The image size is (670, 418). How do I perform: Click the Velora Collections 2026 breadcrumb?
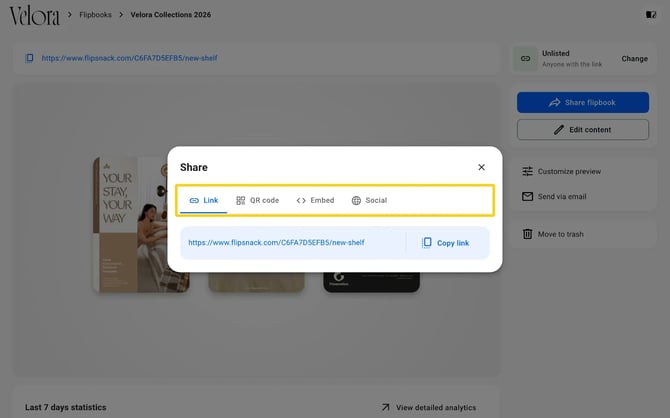[170, 15]
